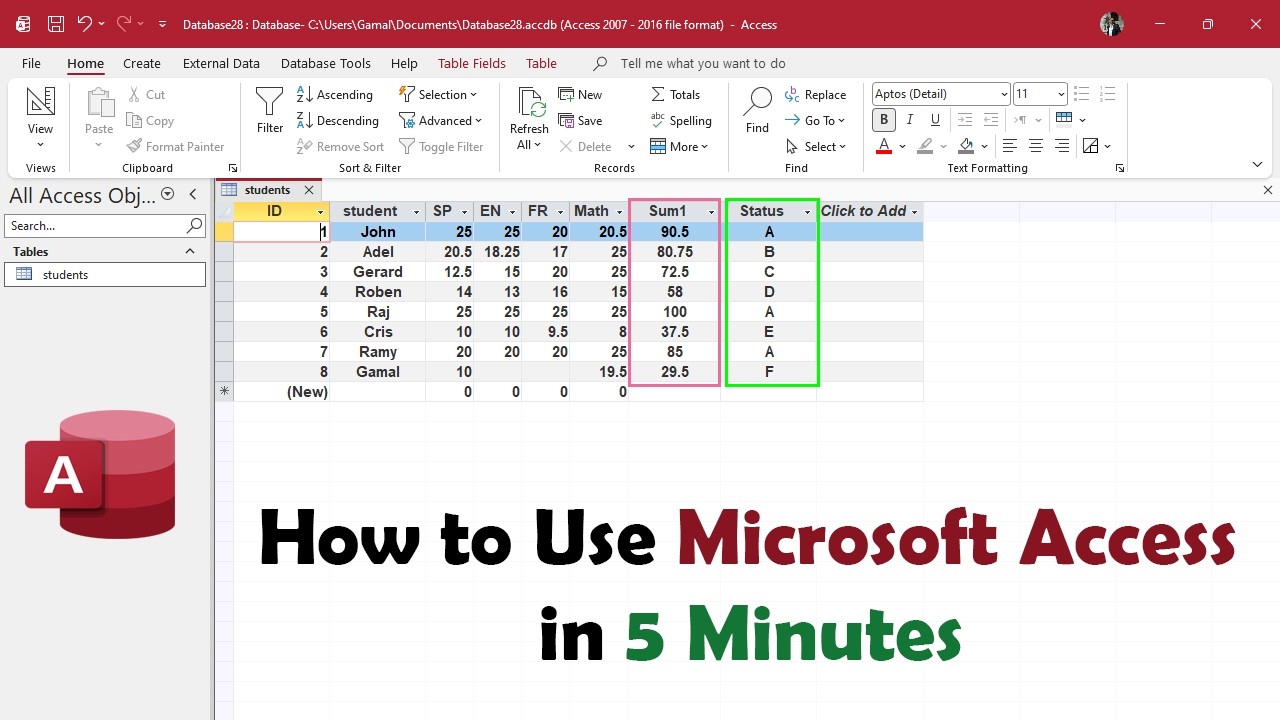The height and width of the screenshot is (720, 1280).
Task: Create a New record from the ribbon
Action: pyautogui.click(x=580, y=94)
